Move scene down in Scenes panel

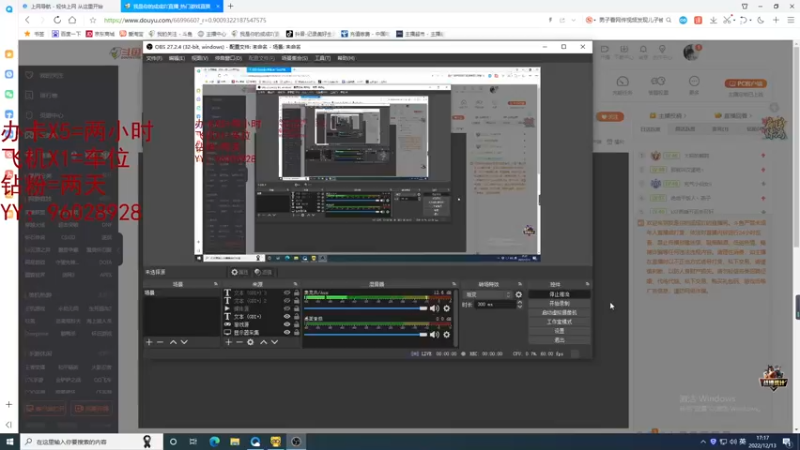tap(184, 342)
